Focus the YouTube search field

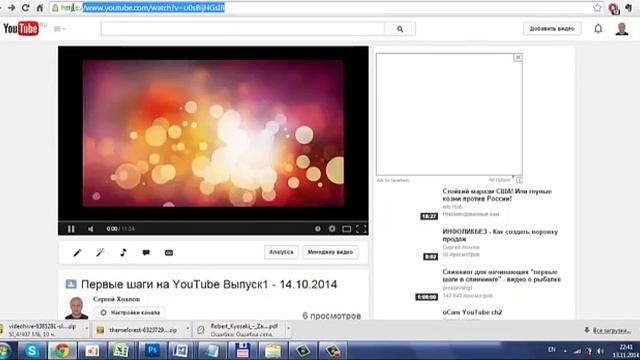242,29
